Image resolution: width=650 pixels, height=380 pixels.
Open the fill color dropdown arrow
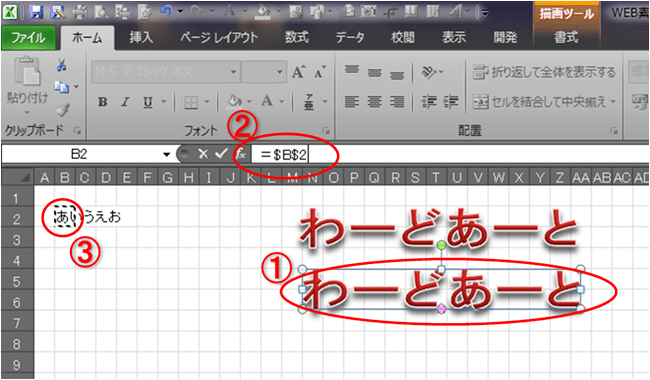(x=249, y=102)
